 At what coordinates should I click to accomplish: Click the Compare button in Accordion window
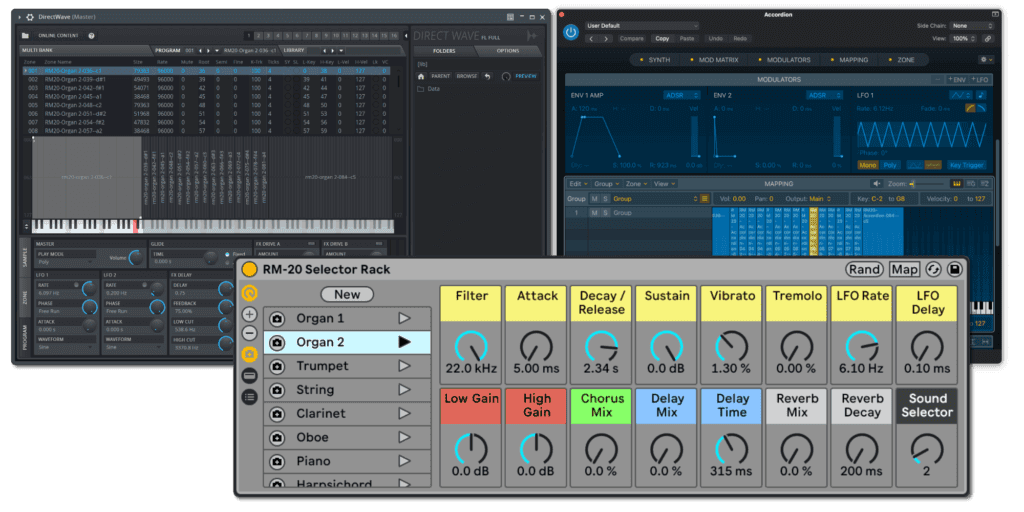(632, 39)
